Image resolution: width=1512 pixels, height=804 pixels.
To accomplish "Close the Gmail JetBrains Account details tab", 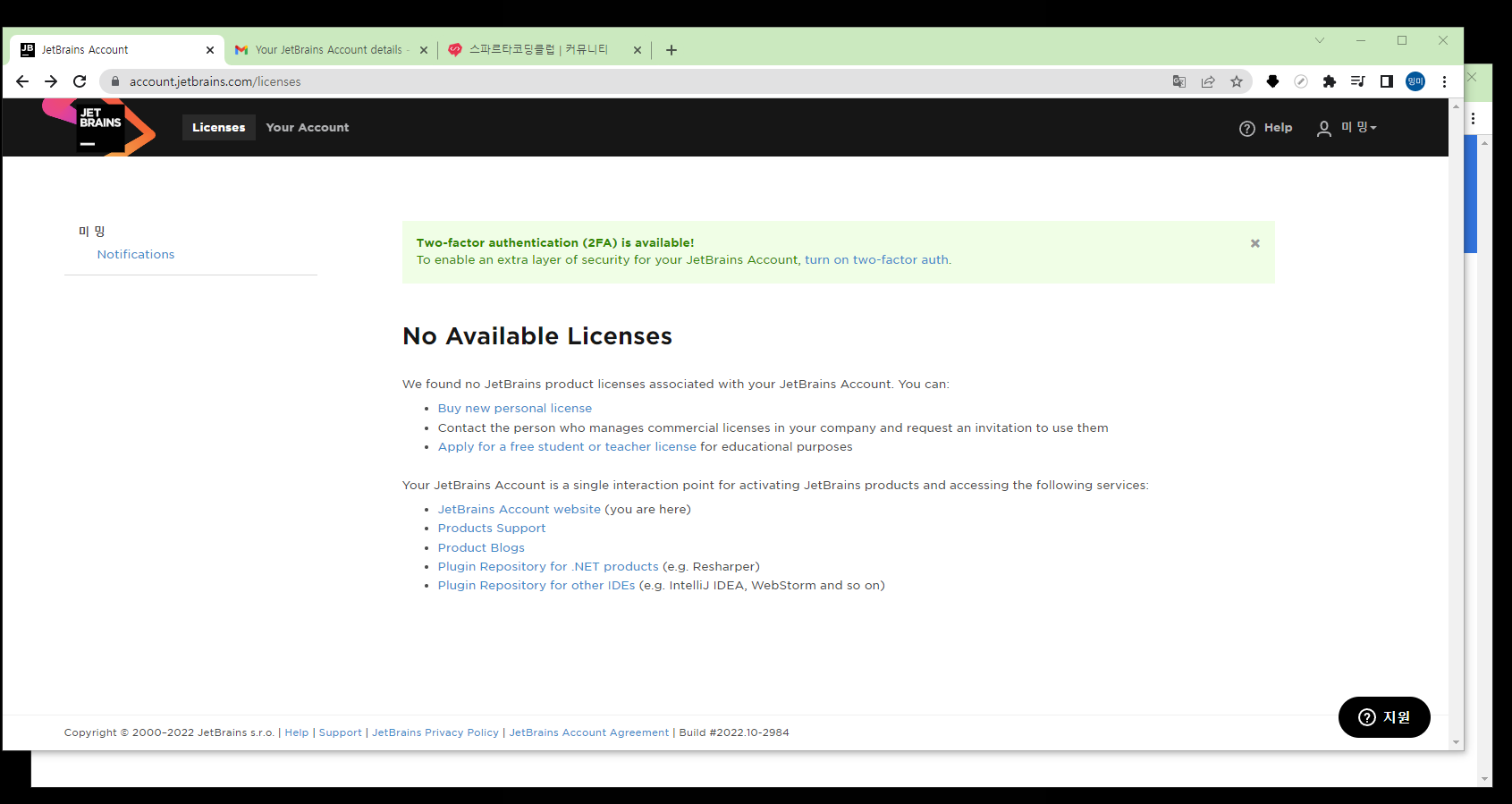I will (x=424, y=50).
